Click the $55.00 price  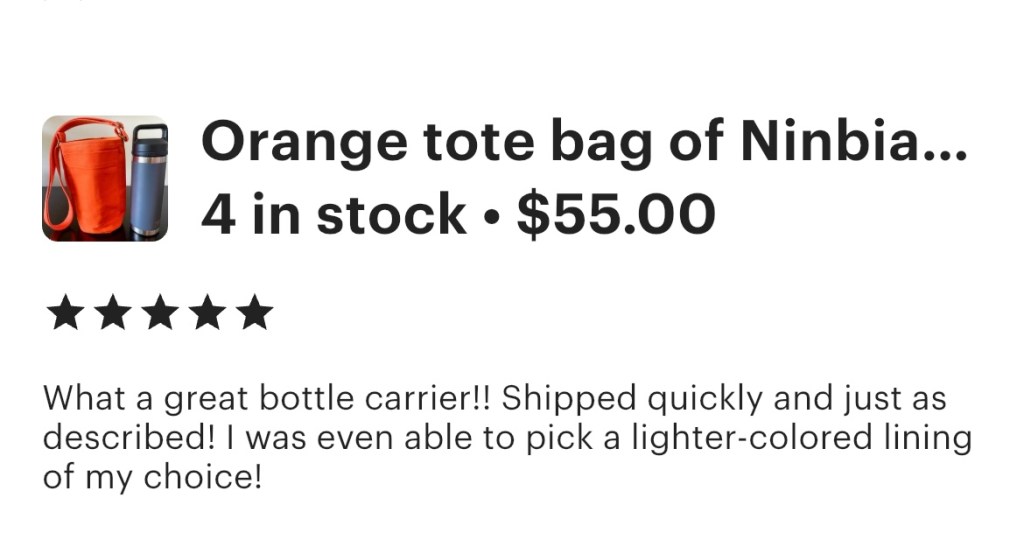click(x=615, y=214)
